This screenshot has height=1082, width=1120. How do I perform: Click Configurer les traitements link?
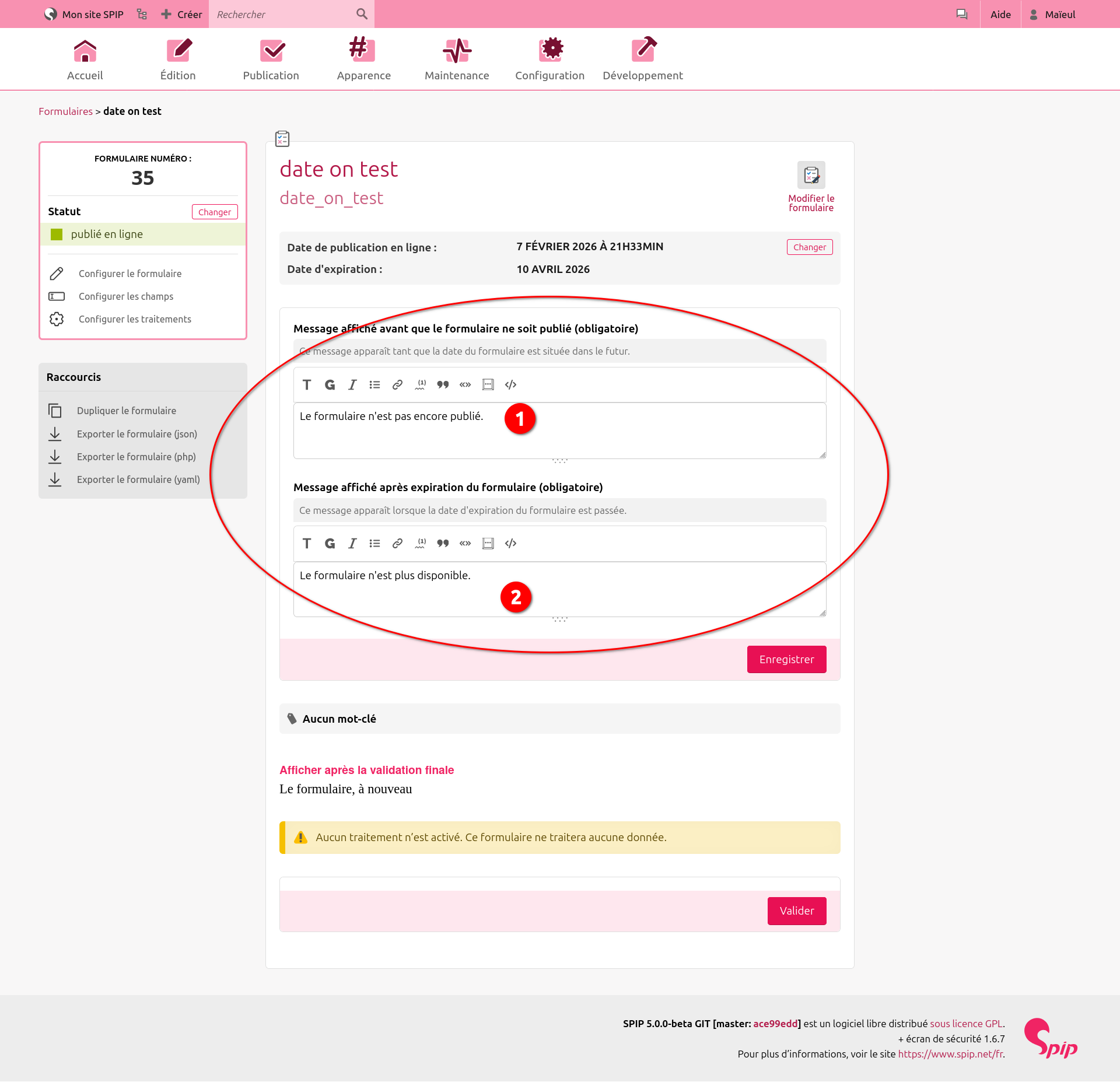[135, 319]
